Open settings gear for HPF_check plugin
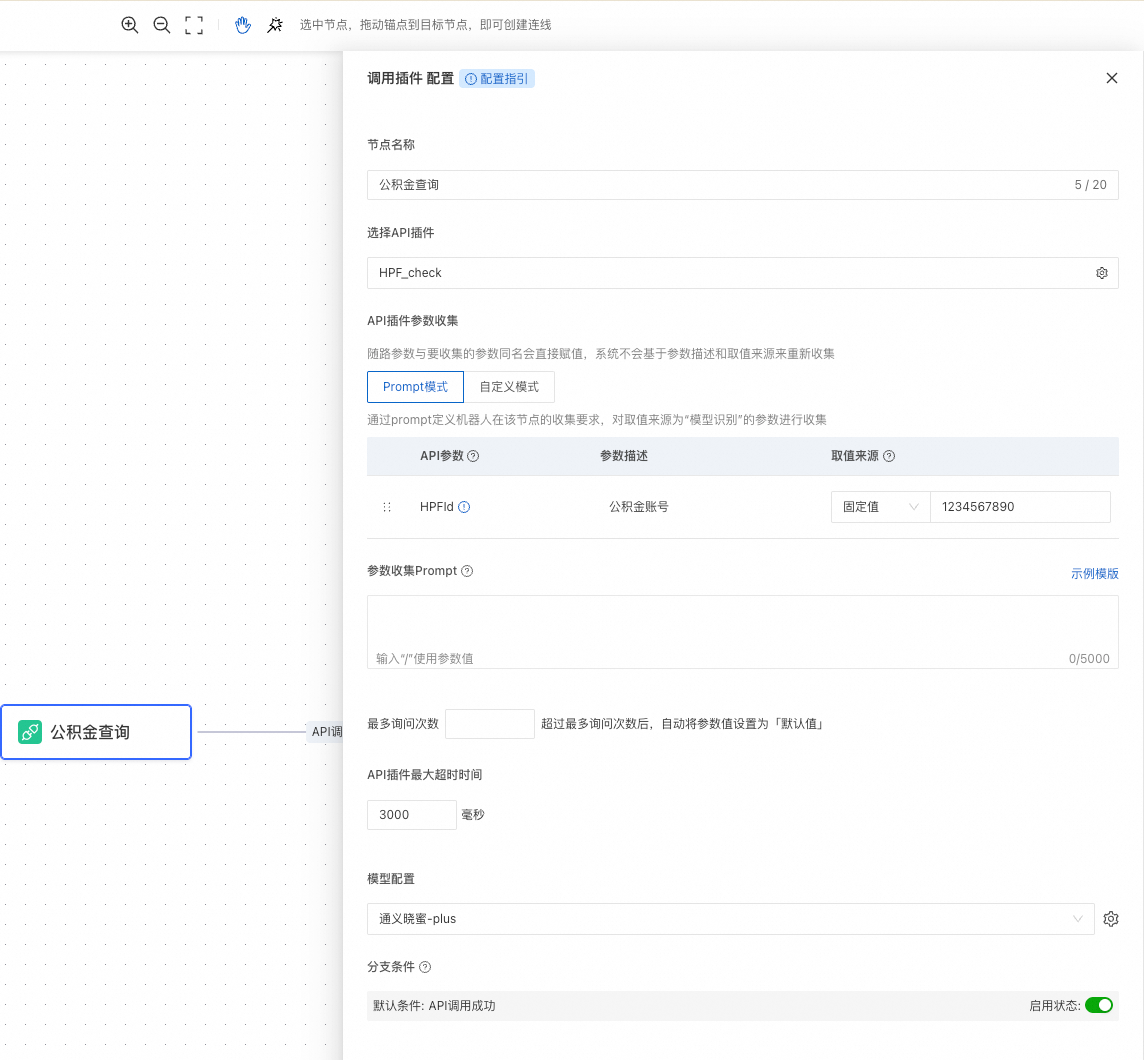Image resolution: width=1144 pixels, height=1060 pixels. click(x=1102, y=273)
